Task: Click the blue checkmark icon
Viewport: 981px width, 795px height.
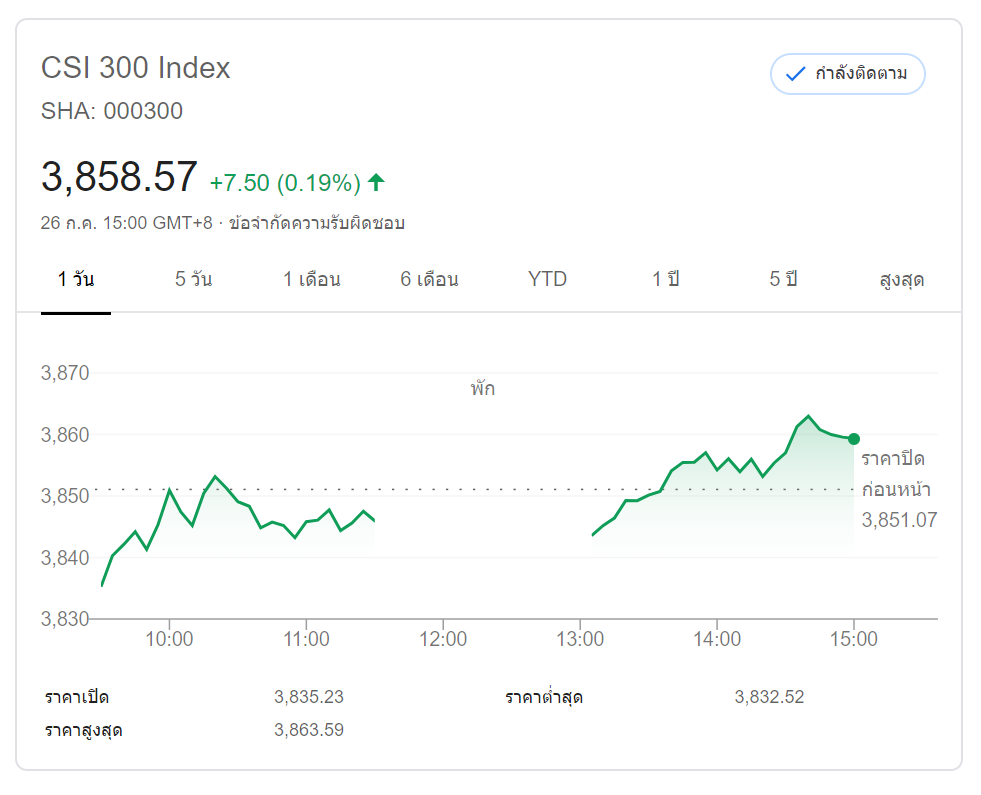Action: coord(796,74)
